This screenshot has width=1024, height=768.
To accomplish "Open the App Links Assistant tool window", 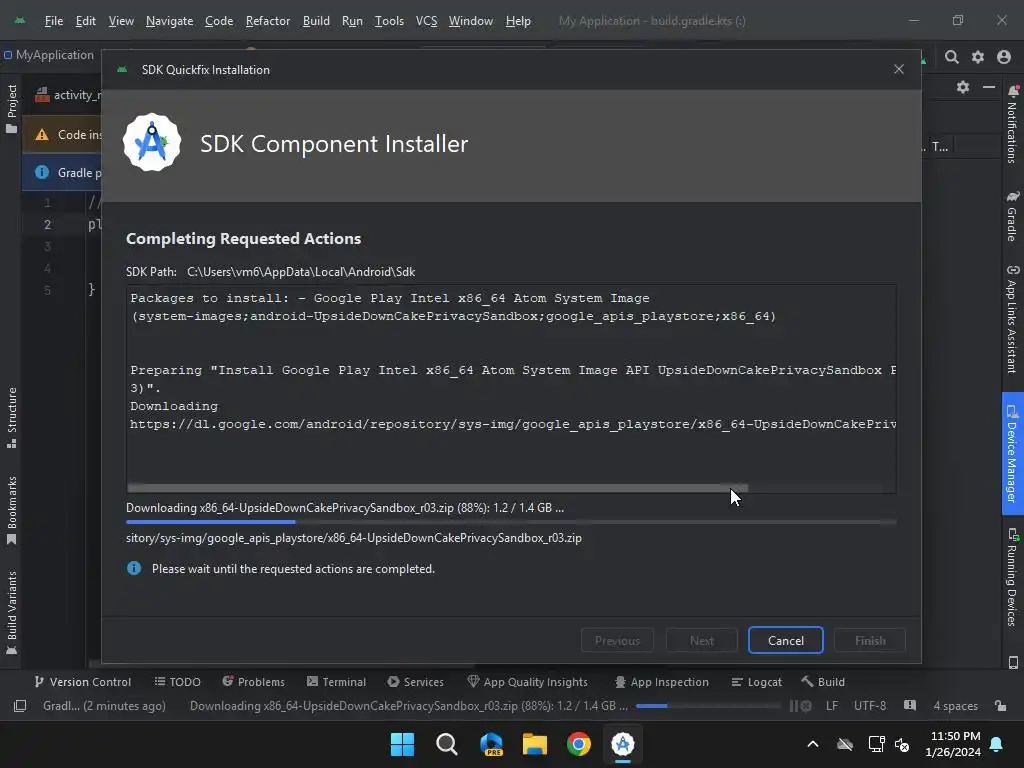I will point(1012,319).
